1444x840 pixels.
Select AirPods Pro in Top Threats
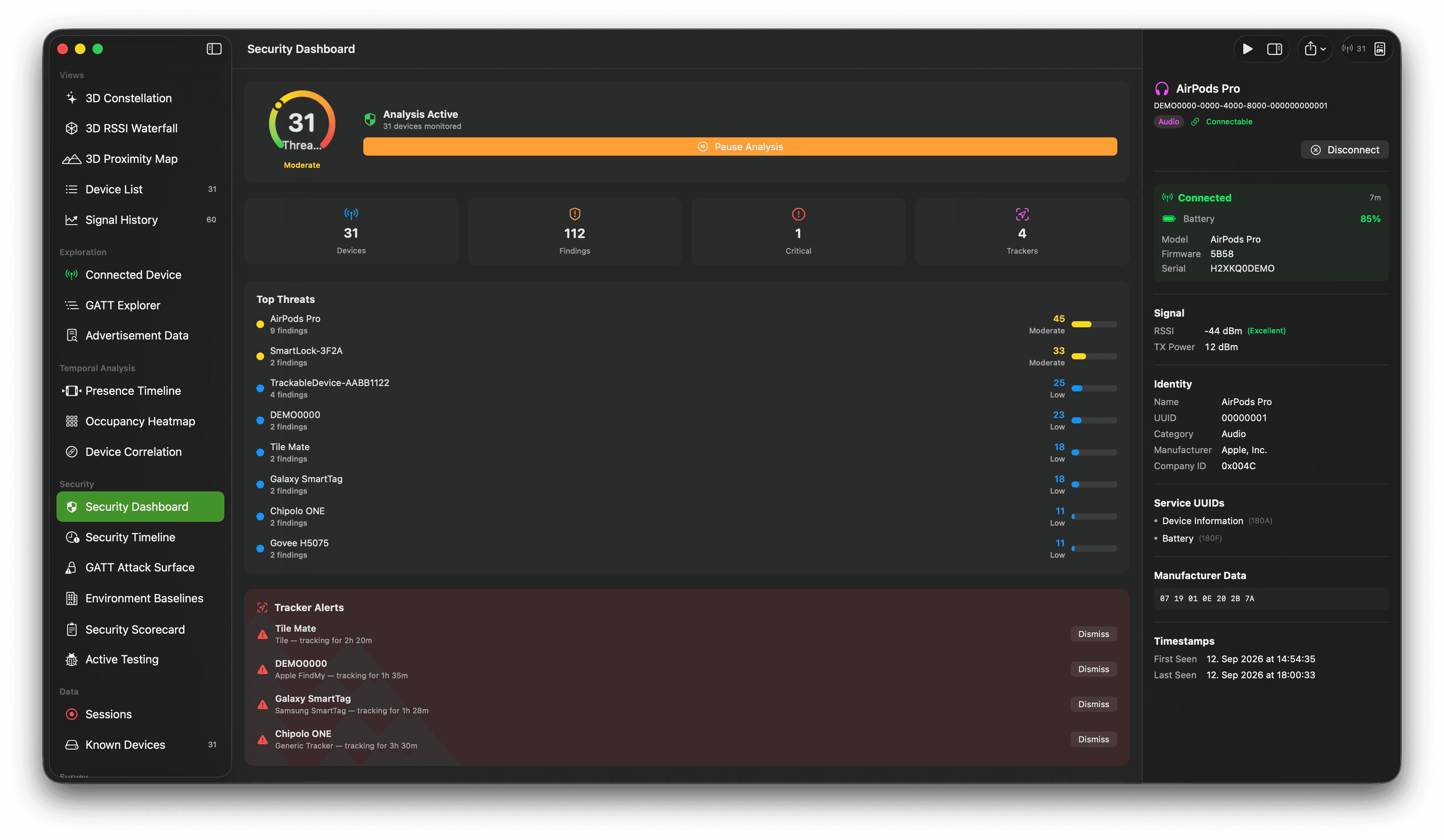click(x=687, y=324)
